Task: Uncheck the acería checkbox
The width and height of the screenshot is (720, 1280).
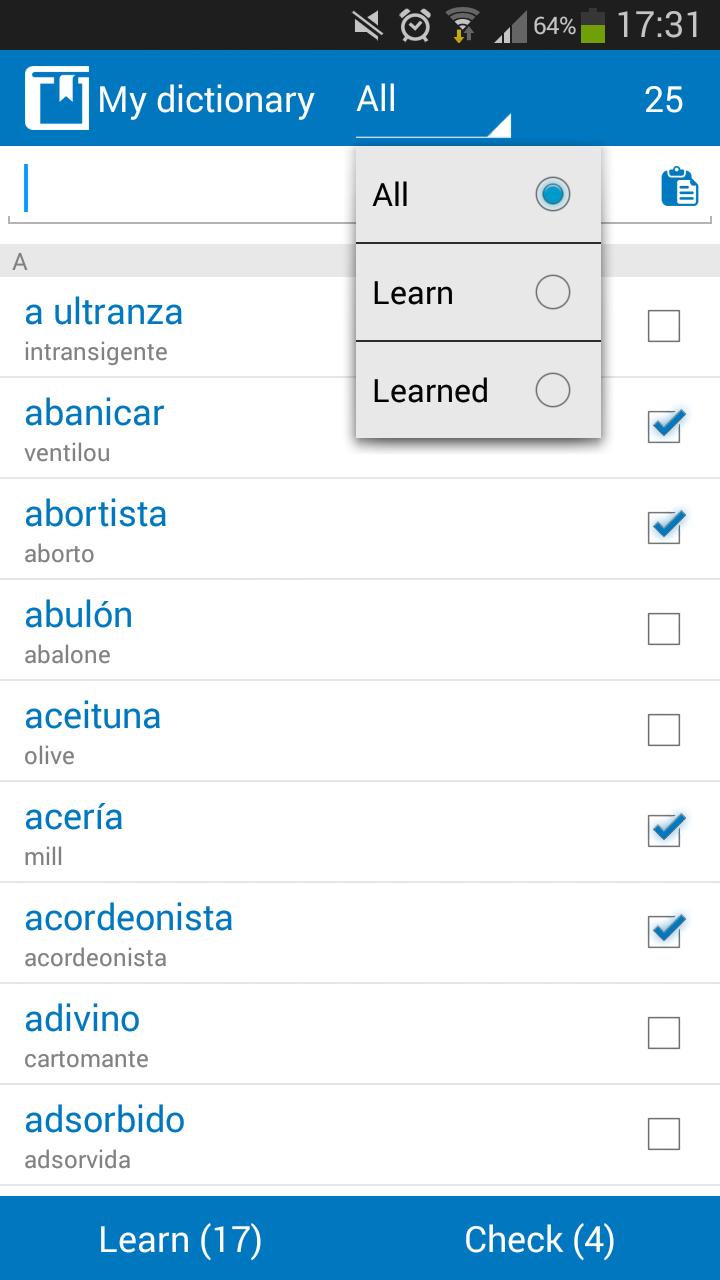Action: (664, 831)
